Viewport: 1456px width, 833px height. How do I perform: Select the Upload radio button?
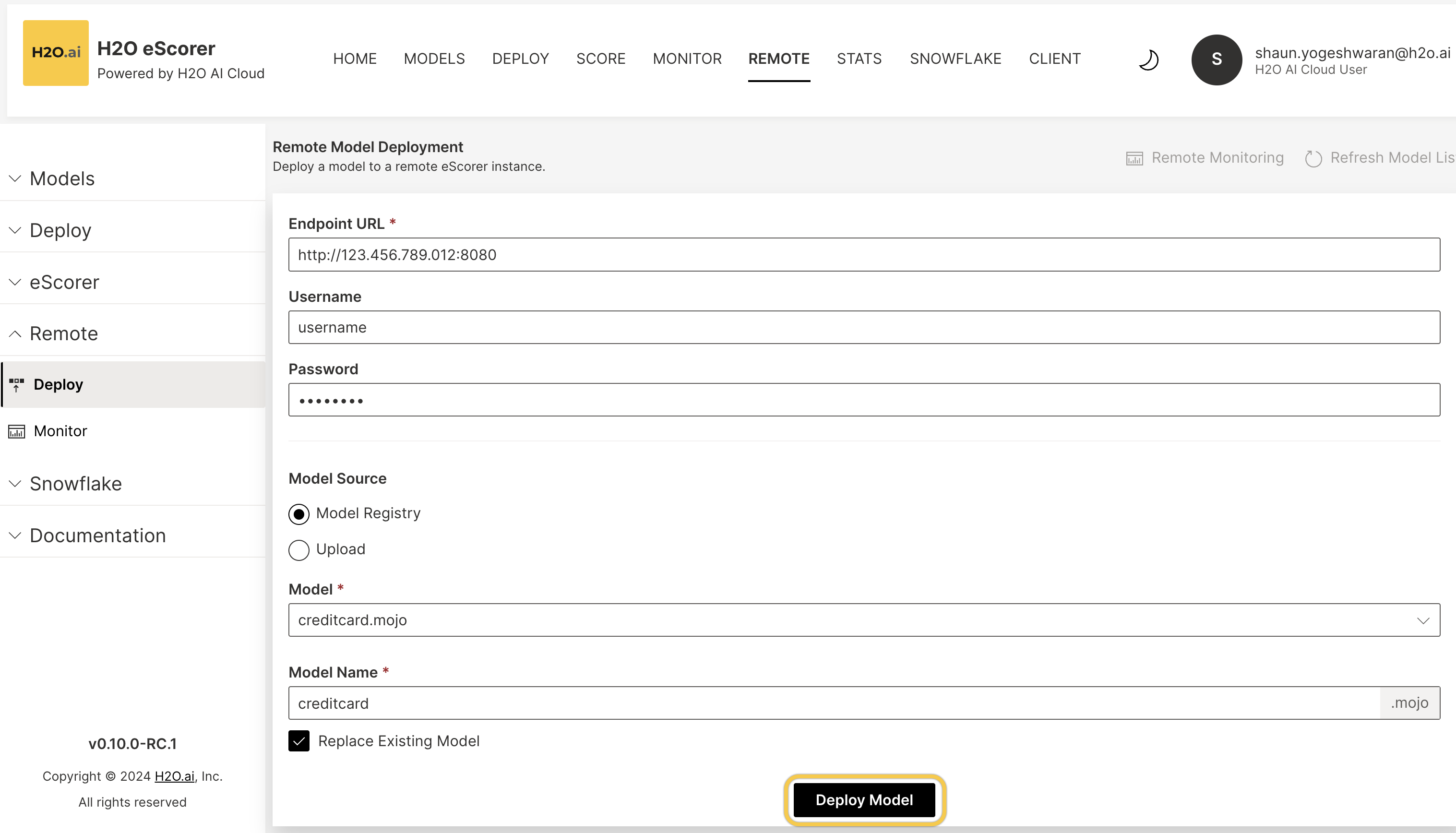click(298, 550)
